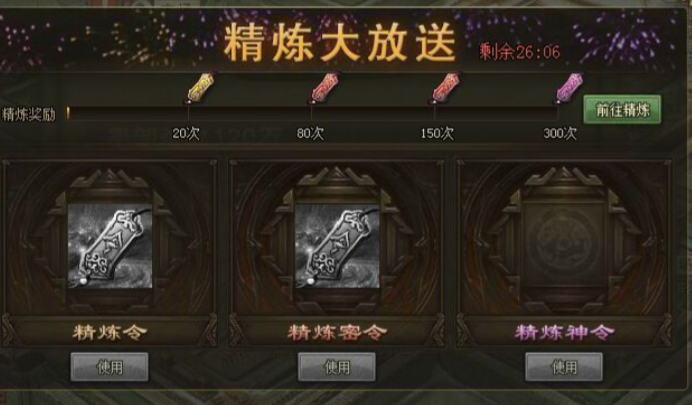This screenshot has width=692, height=405.
Task: Click the 20次 milestone label
Action: pyautogui.click(x=186, y=133)
